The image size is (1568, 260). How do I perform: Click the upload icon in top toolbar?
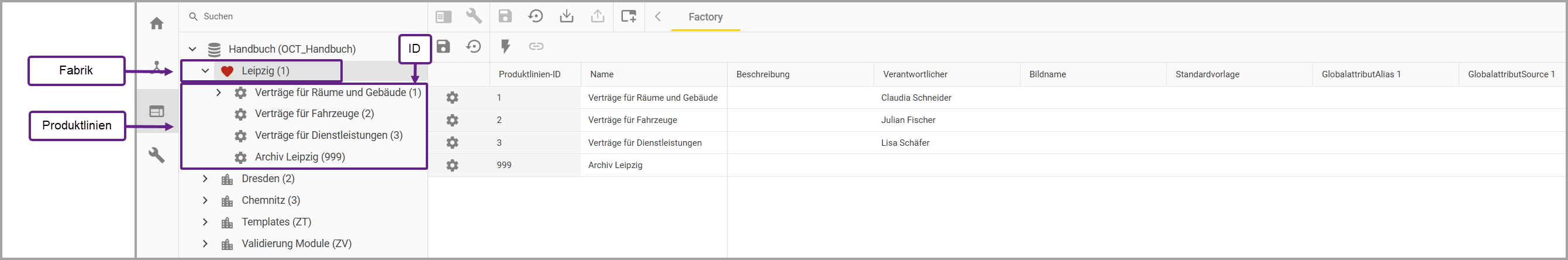click(x=598, y=16)
